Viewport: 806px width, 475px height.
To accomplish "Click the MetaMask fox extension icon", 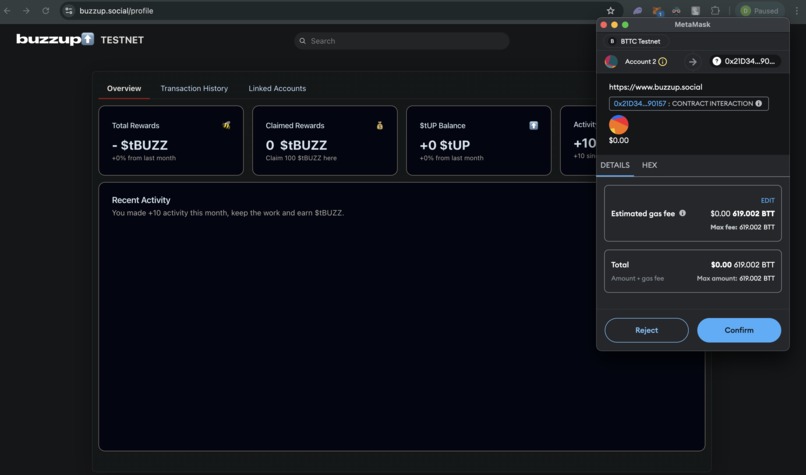I will click(657, 11).
